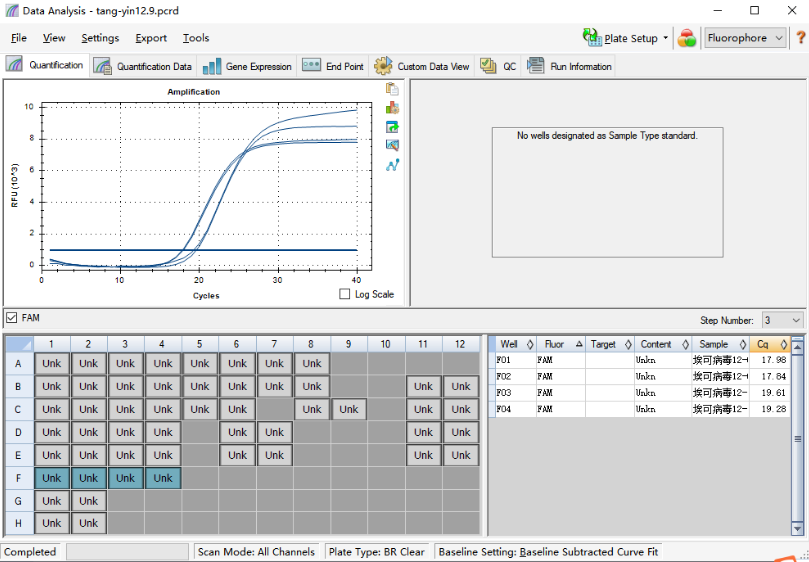Select plate well F1
Image resolution: width=809 pixels, height=562 pixels.
pos(52,478)
